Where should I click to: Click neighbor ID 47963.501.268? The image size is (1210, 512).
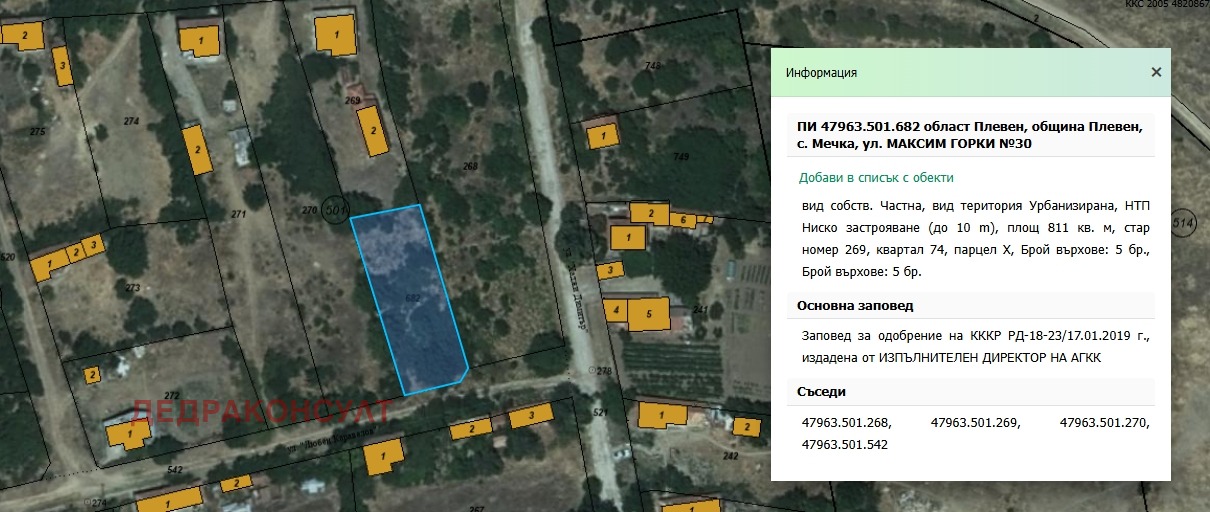click(846, 423)
